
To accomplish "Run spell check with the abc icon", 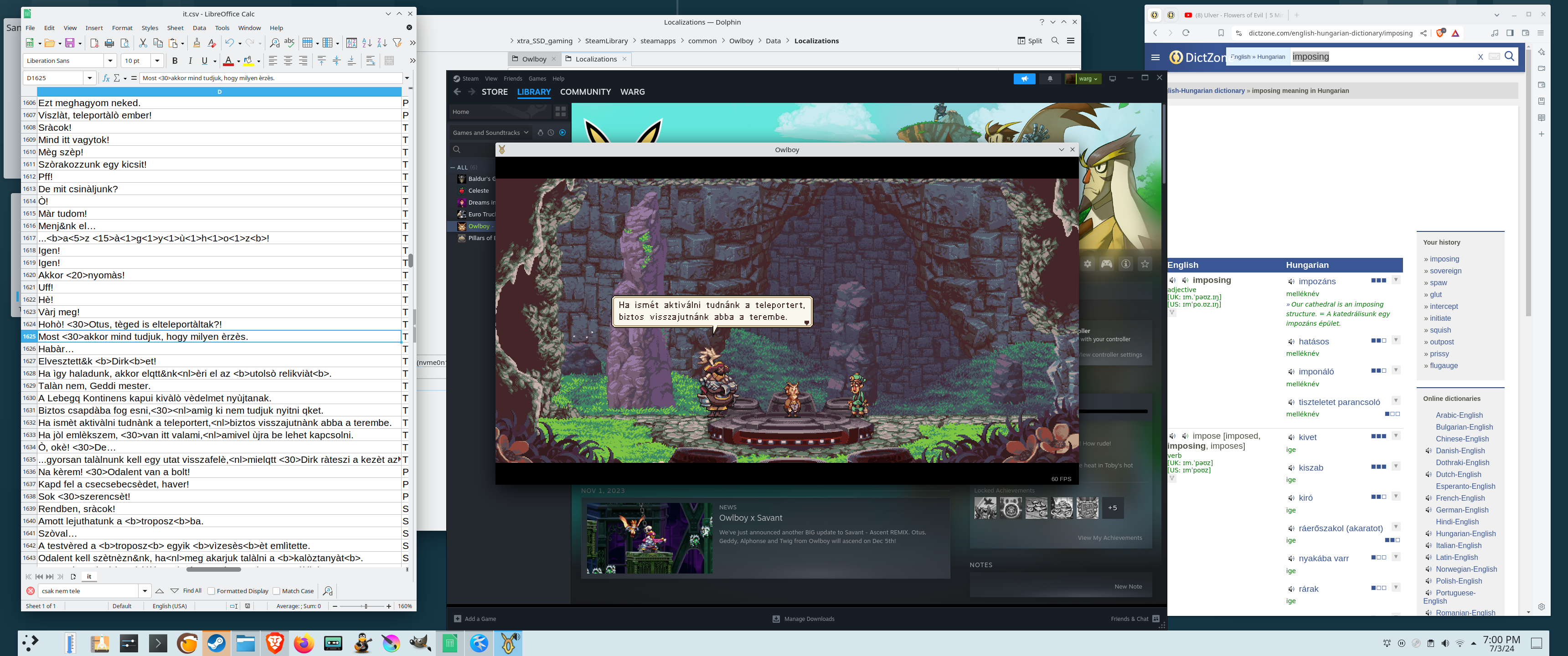I will (x=290, y=43).
